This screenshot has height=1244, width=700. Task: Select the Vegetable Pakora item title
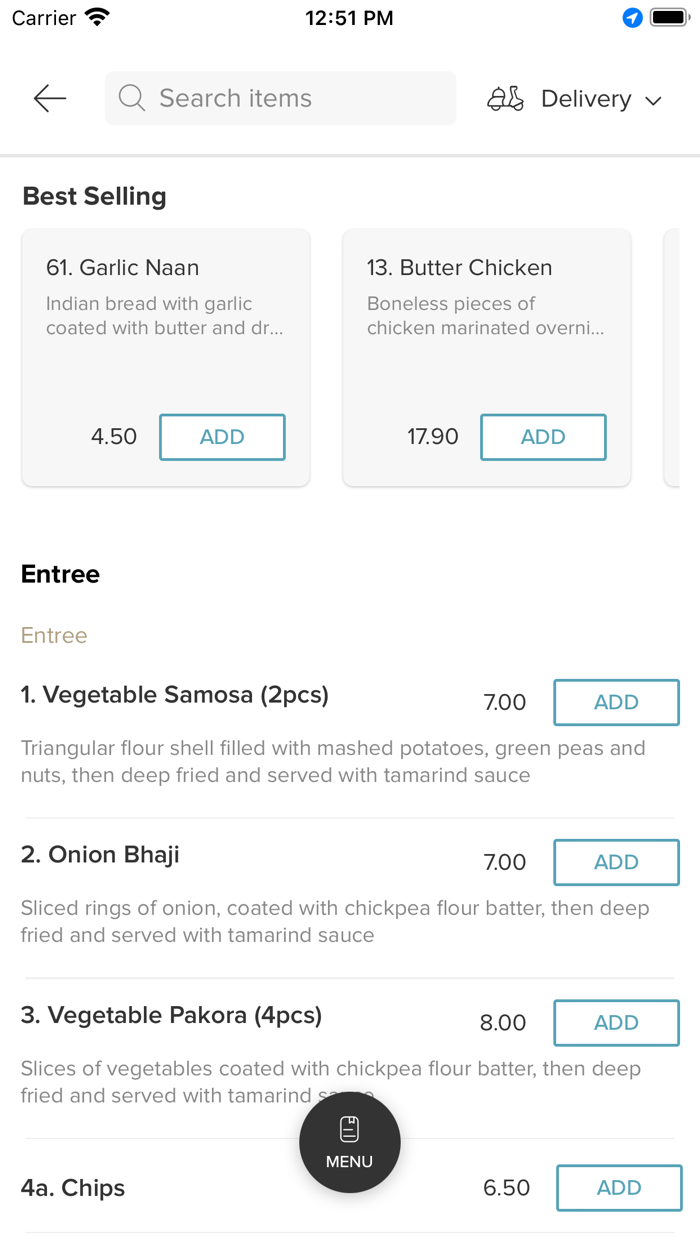(171, 1015)
